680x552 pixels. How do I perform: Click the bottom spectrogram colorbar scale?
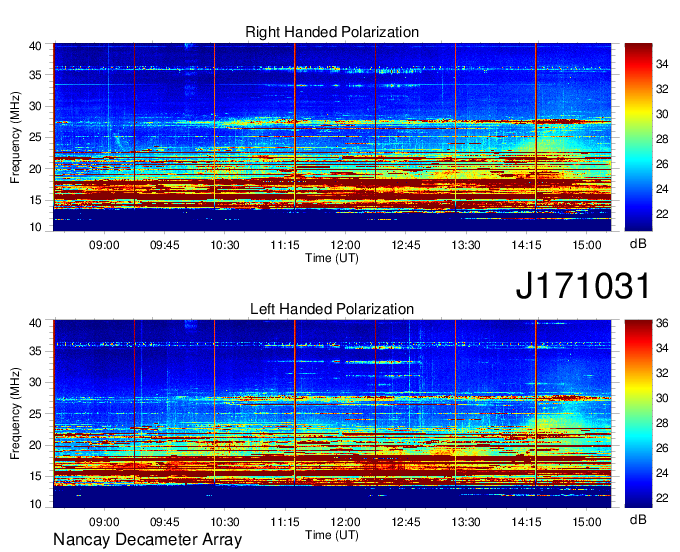(638, 414)
